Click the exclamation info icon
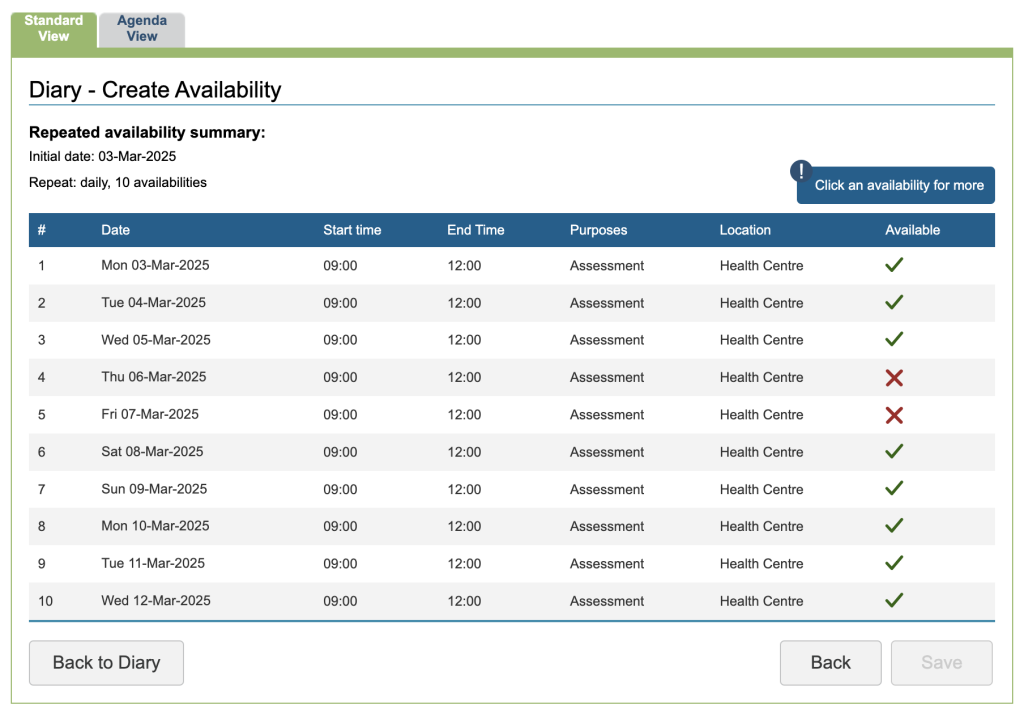 (801, 171)
